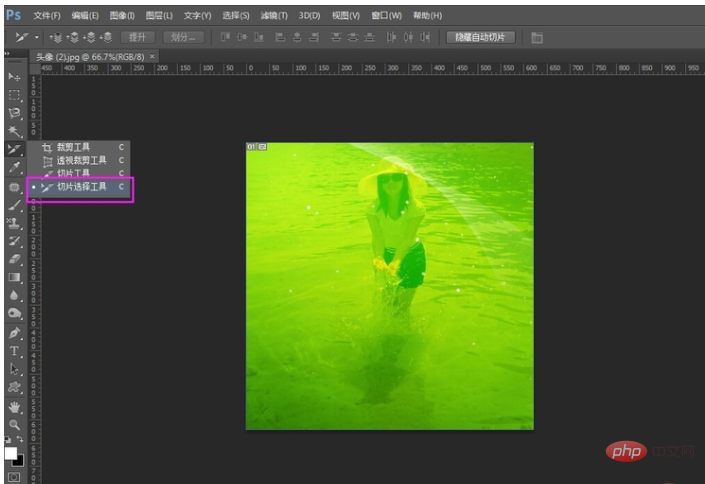Select the Rectangular Marquee tool

pos(14,95)
